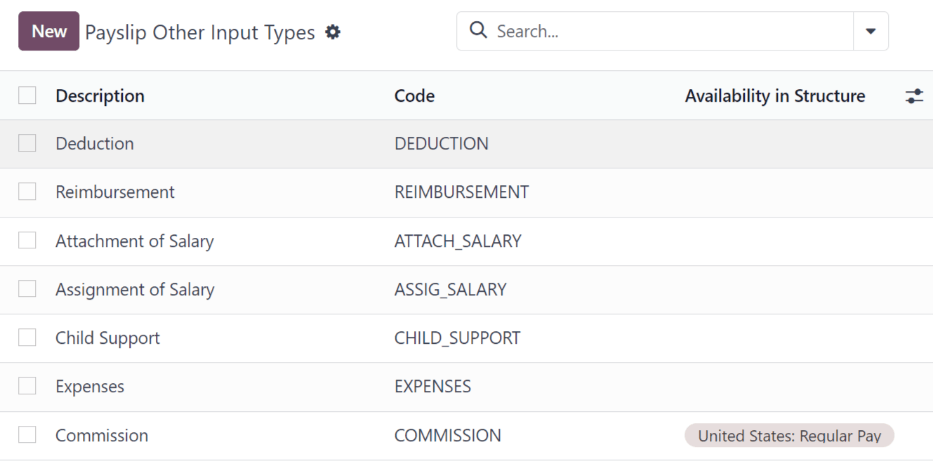This screenshot has height=461, width=933.
Task: Select the Reimbursement row checkbox
Action: [x=27, y=192]
